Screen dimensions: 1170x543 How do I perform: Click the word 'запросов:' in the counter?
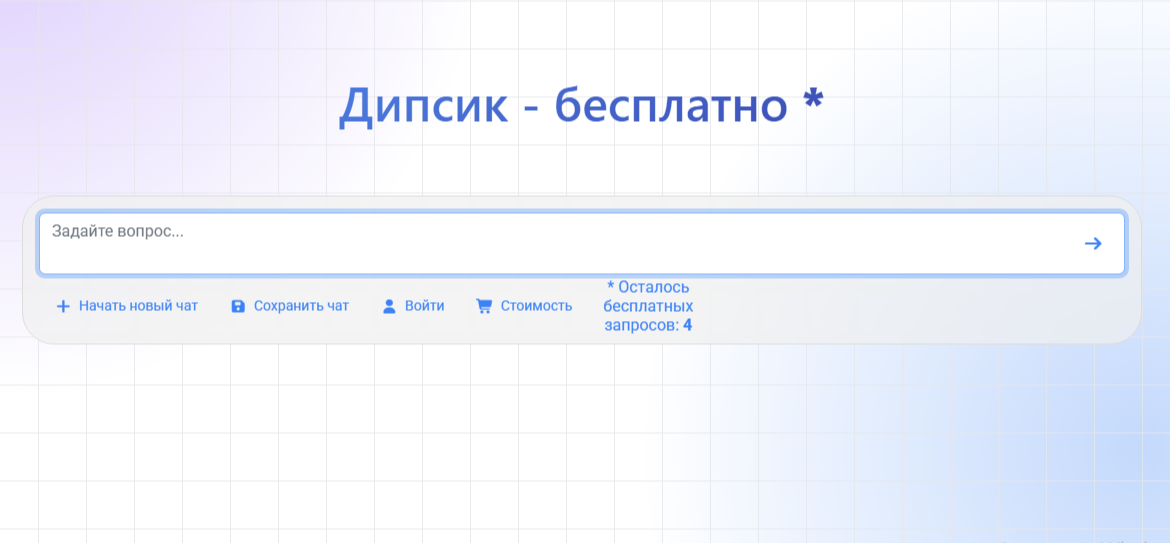tap(641, 325)
